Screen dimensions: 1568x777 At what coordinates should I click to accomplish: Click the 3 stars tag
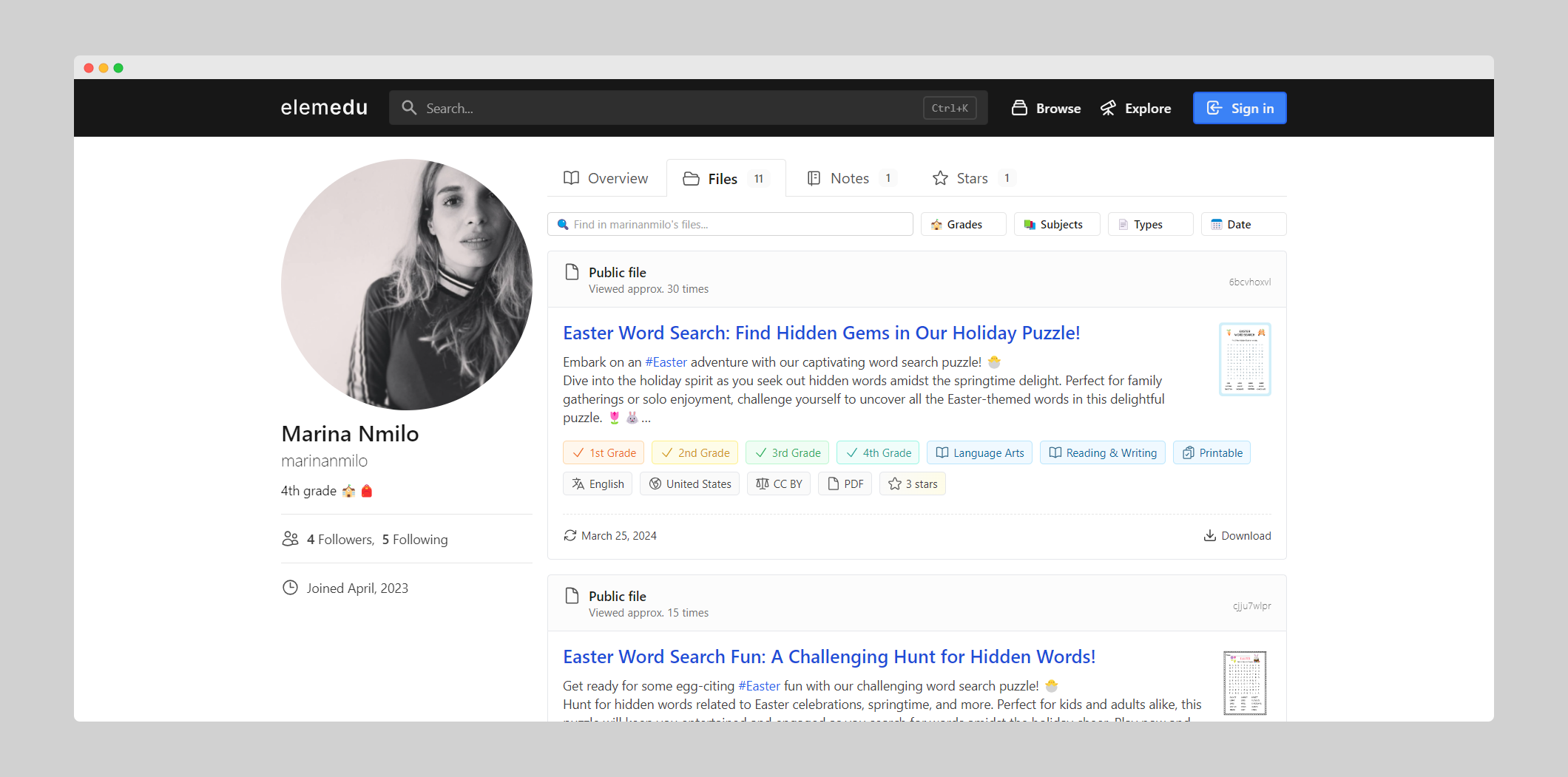[913, 483]
